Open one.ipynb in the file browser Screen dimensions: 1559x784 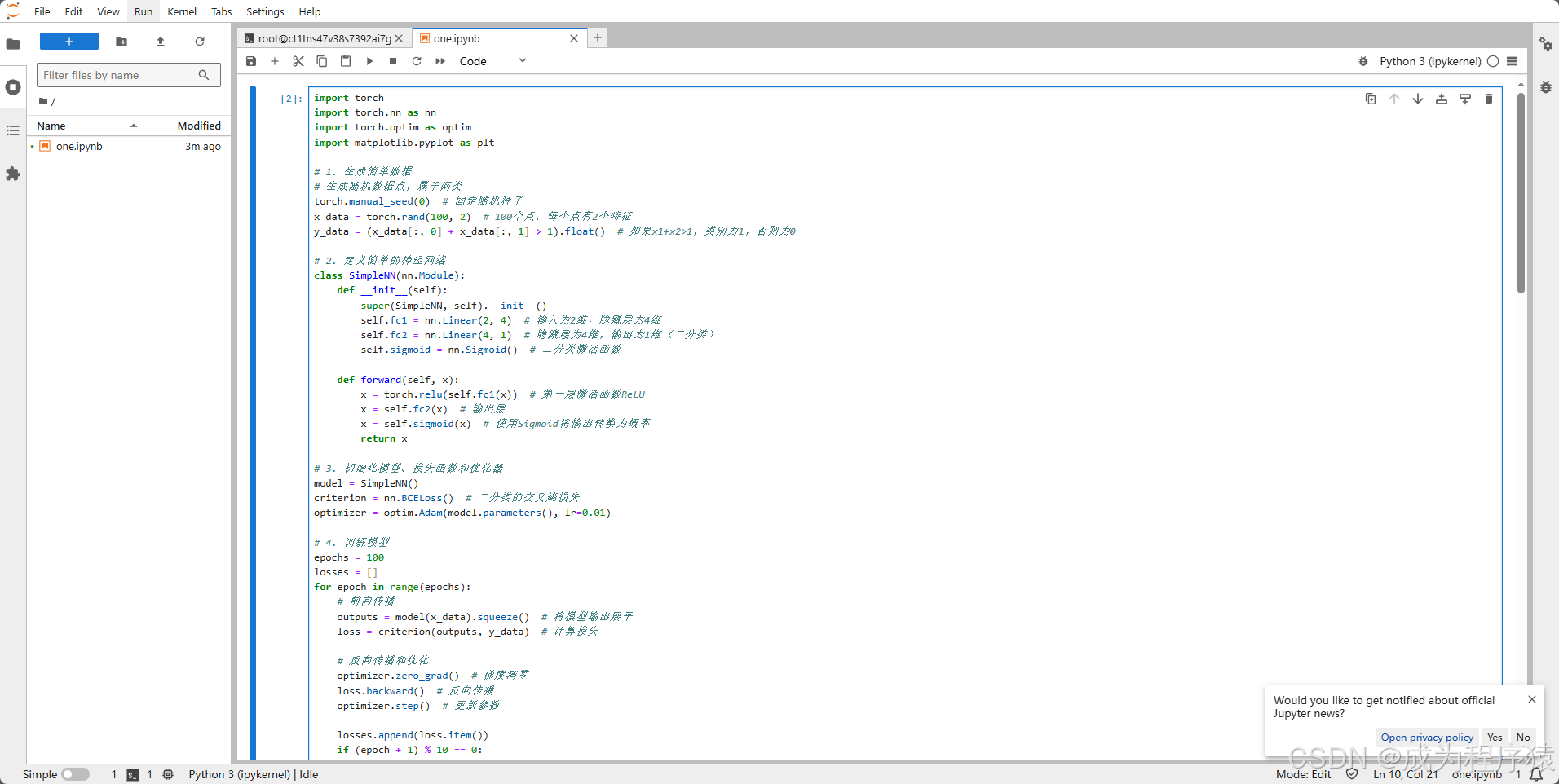(x=79, y=147)
